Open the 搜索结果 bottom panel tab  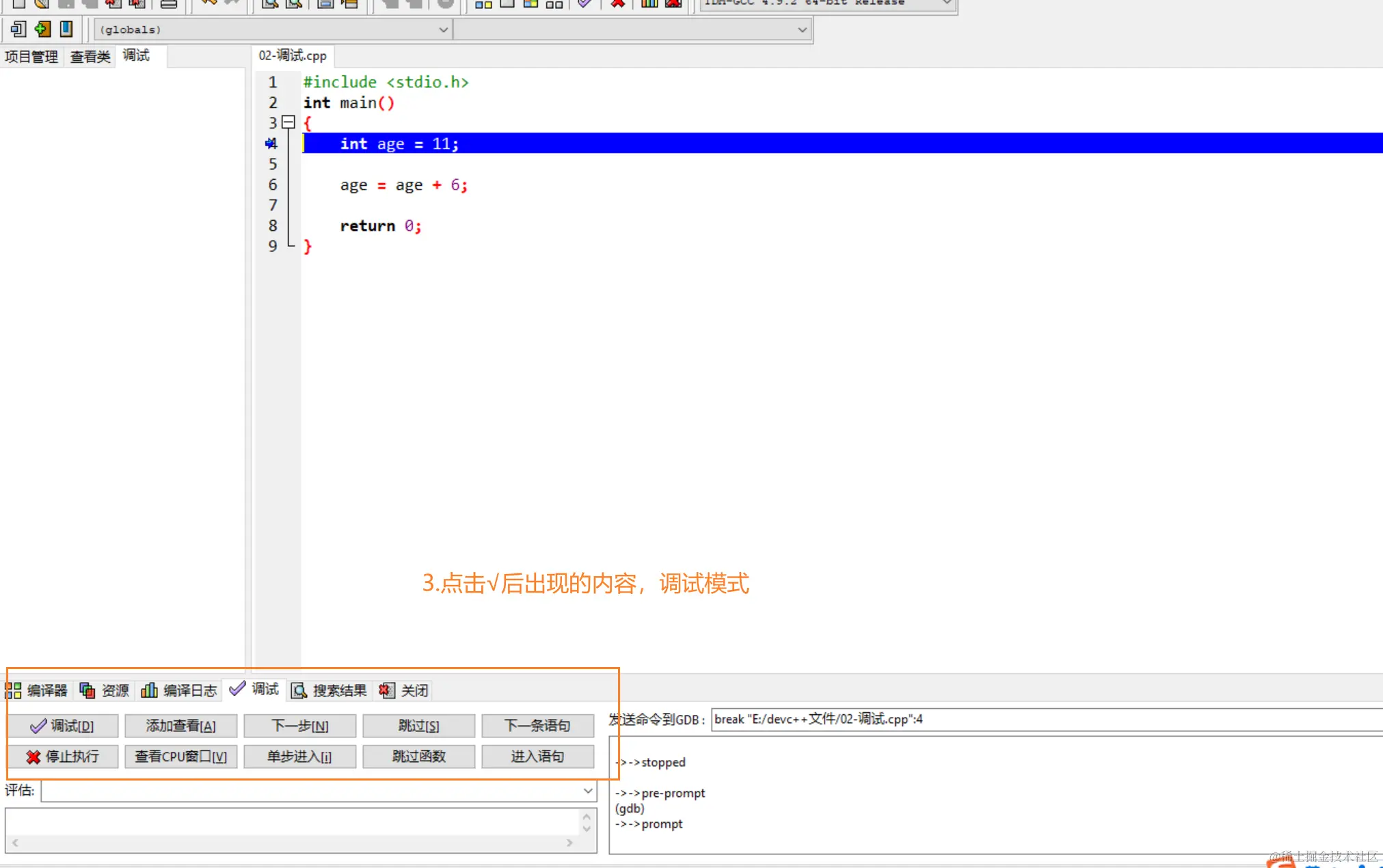[x=330, y=690]
